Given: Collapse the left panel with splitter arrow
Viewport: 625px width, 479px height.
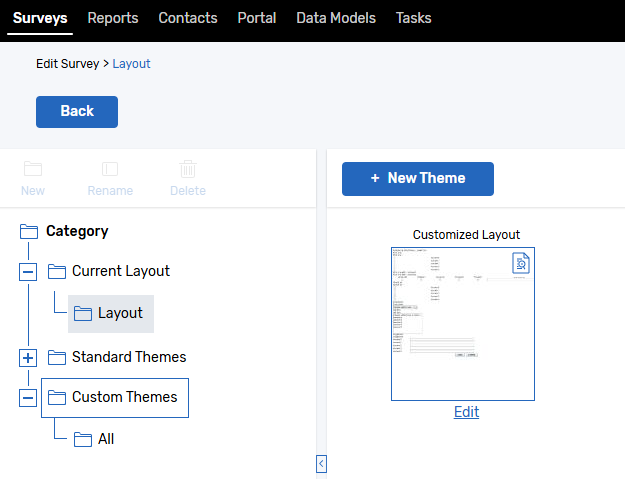Looking at the screenshot, I should click(x=321, y=464).
